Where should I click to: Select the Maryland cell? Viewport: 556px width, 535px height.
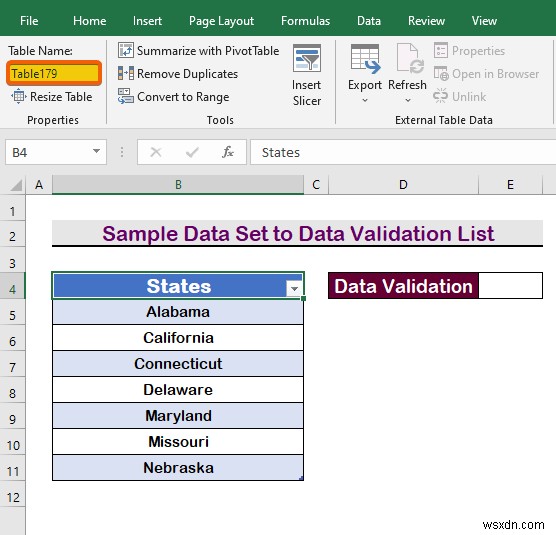[x=178, y=416]
